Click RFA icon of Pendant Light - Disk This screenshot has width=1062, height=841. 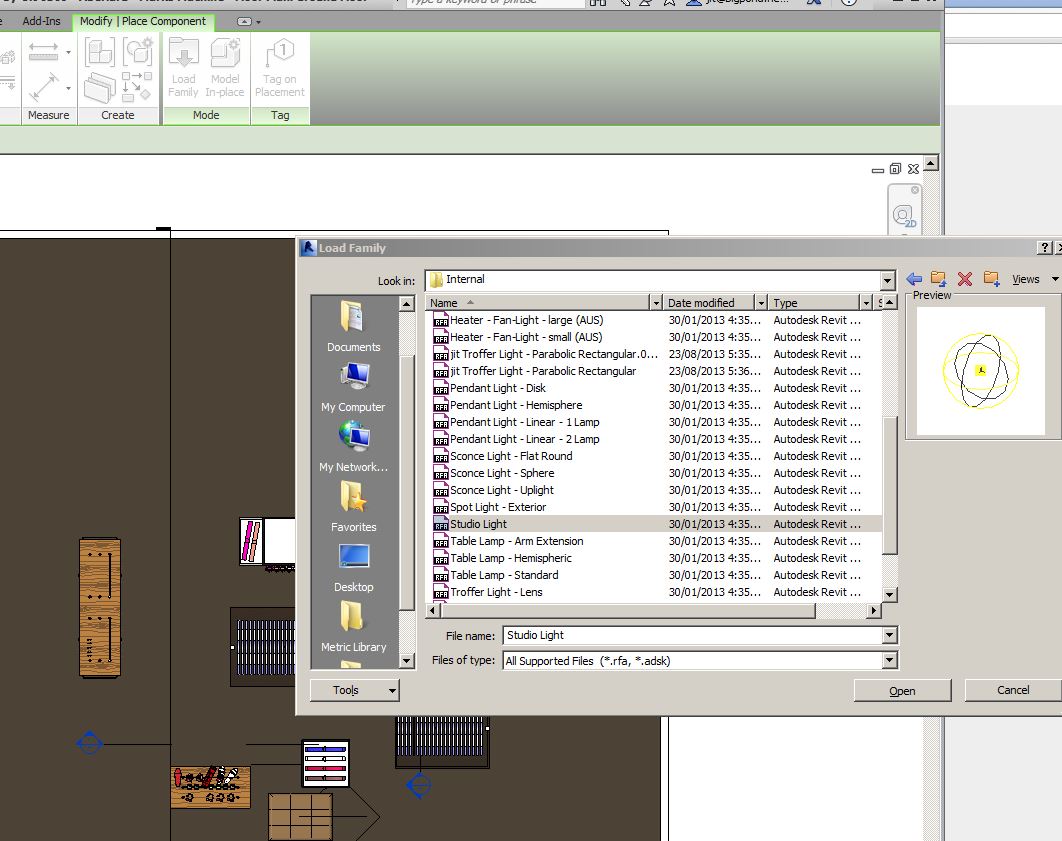pyautogui.click(x=441, y=387)
